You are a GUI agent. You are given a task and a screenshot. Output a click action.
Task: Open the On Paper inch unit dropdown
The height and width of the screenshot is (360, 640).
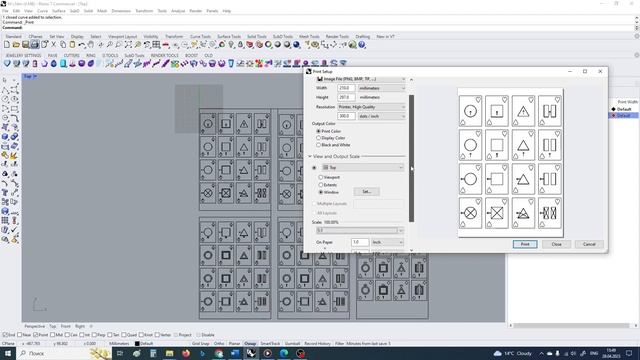click(x=387, y=242)
